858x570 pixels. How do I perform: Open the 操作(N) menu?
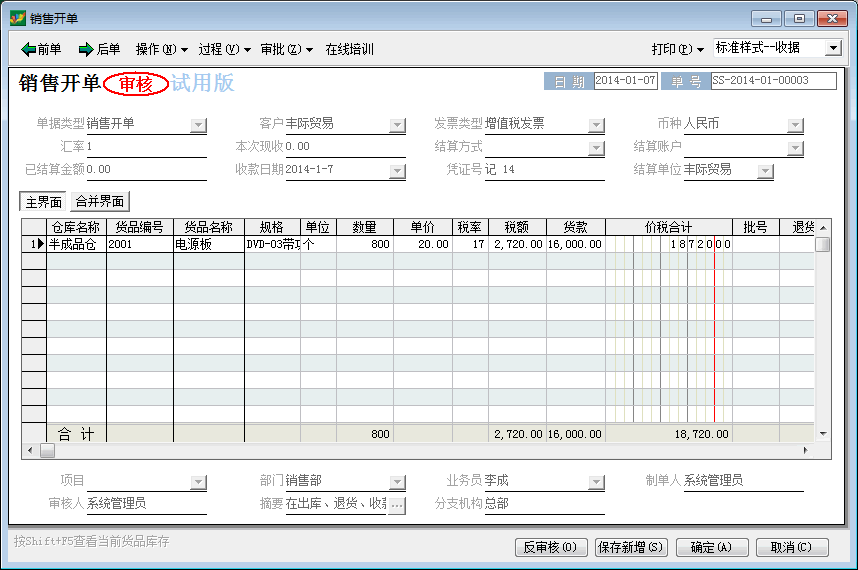(161, 49)
